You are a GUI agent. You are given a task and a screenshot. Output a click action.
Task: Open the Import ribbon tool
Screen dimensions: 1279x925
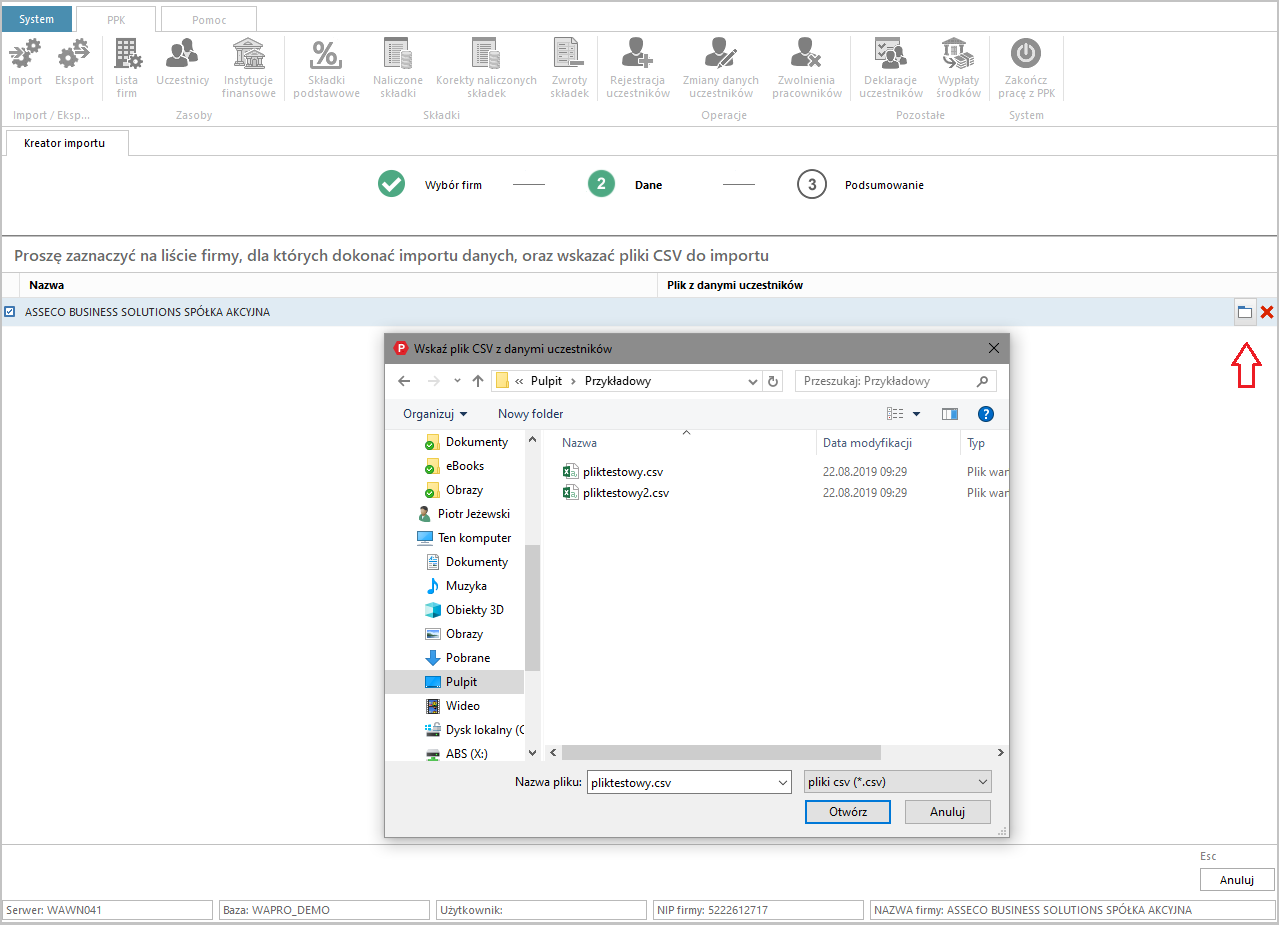(25, 62)
